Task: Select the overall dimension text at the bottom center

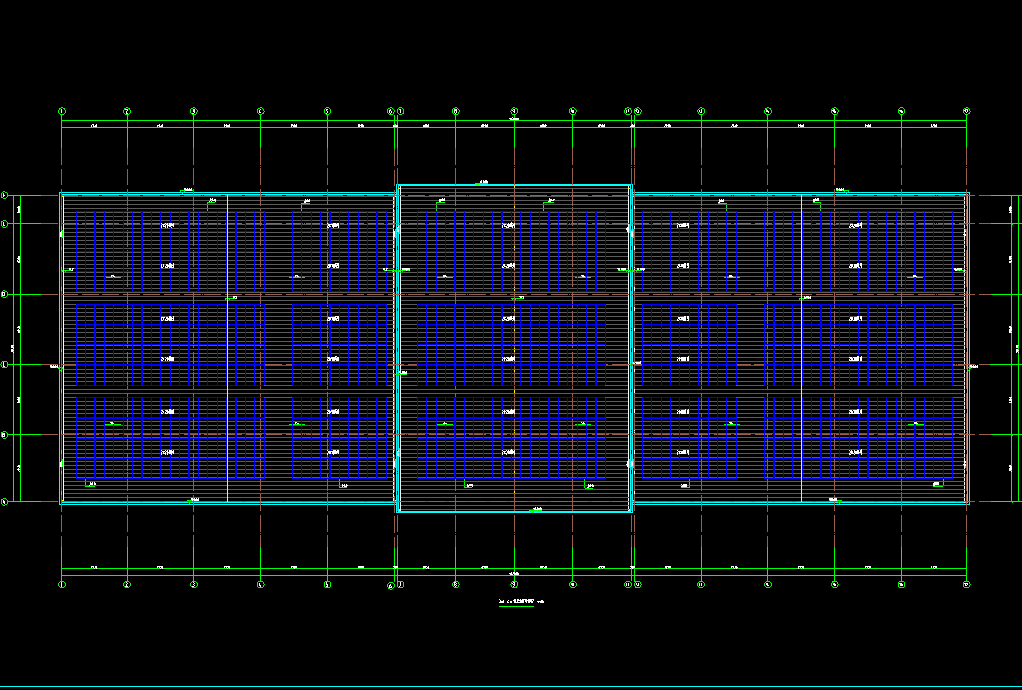Action: 514,575
